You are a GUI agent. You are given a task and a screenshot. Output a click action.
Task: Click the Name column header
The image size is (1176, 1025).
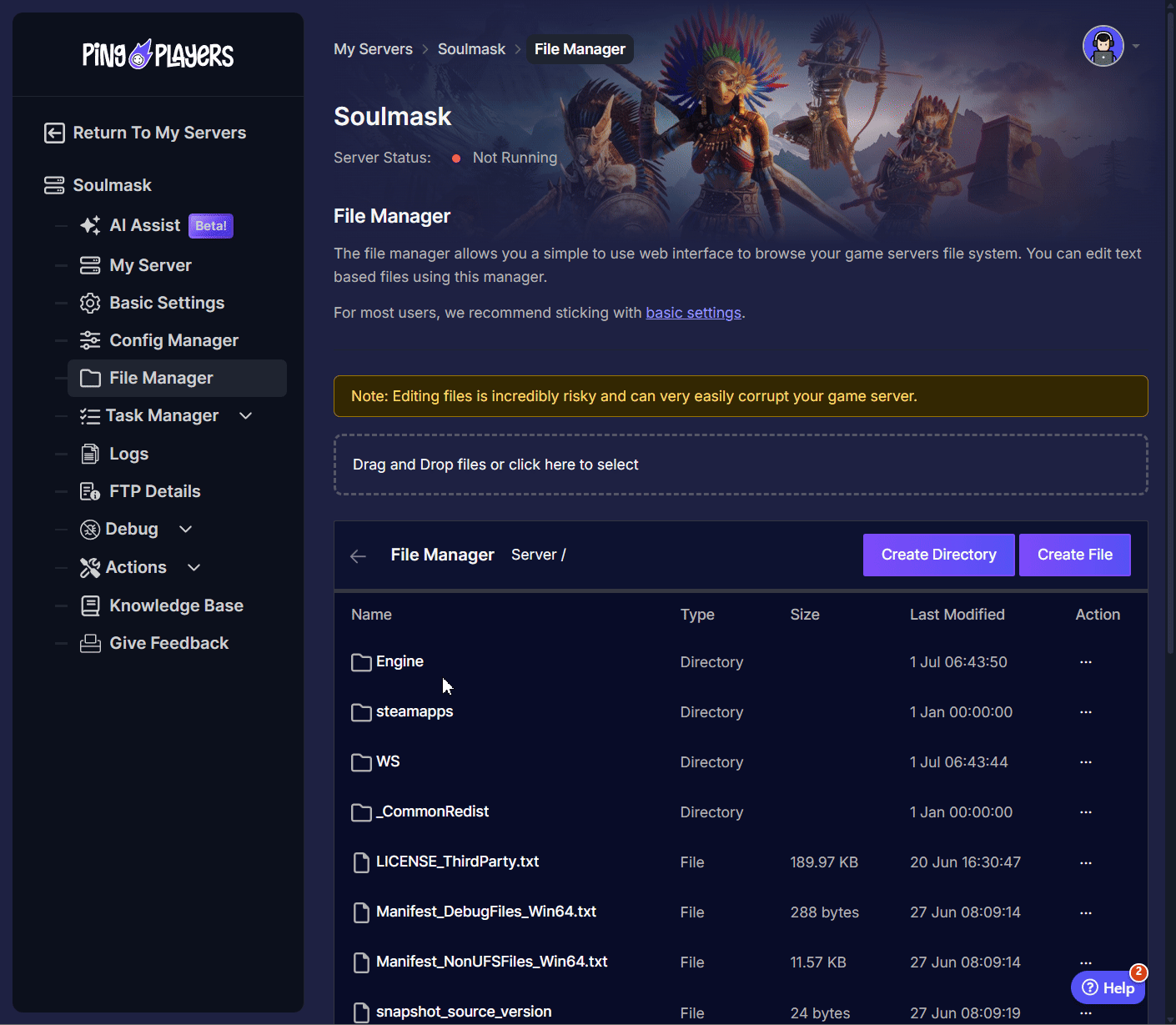371,615
